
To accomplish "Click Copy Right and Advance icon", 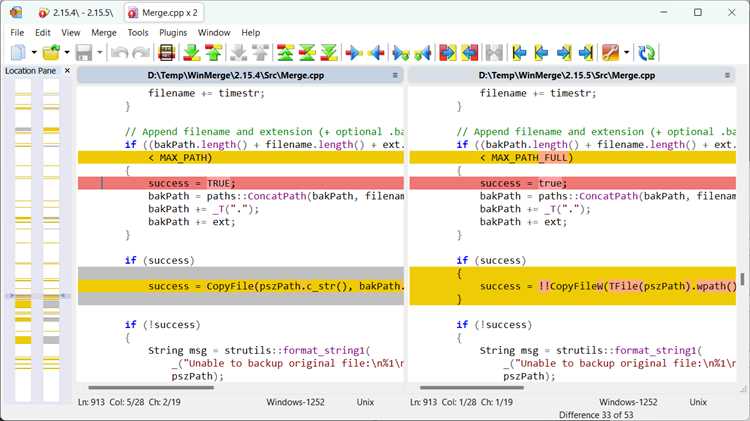I will [x=401, y=53].
